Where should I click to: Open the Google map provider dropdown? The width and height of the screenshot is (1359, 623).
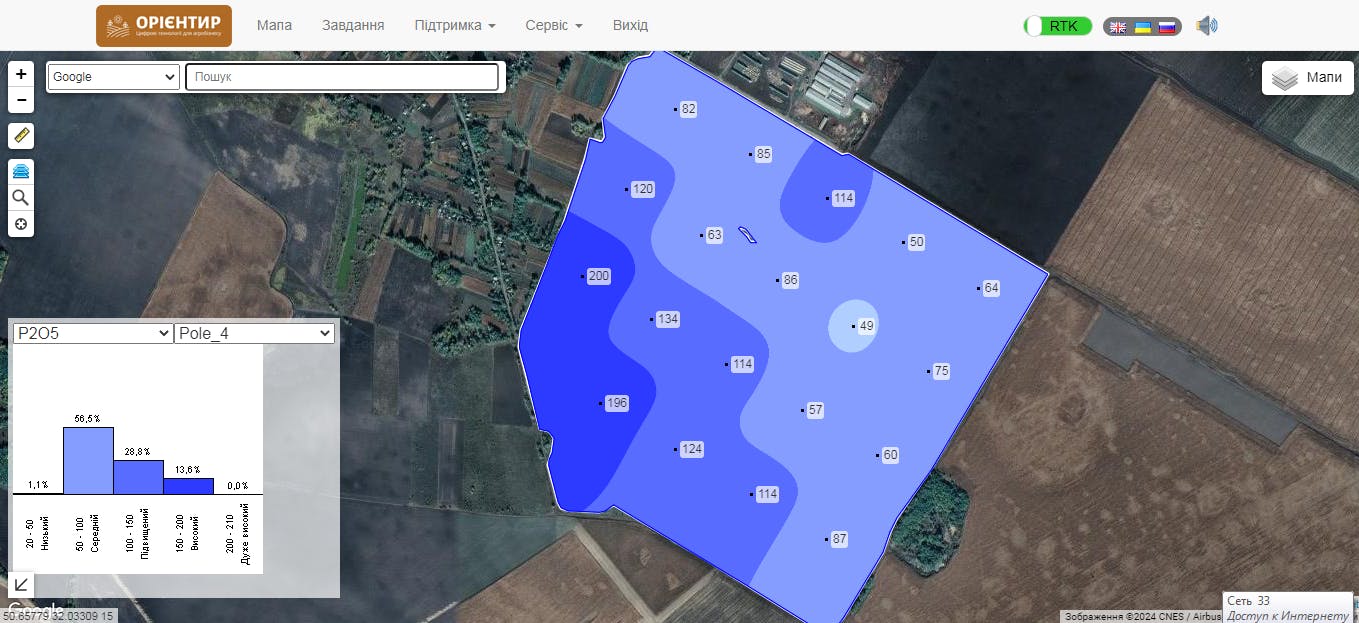tap(113, 77)
